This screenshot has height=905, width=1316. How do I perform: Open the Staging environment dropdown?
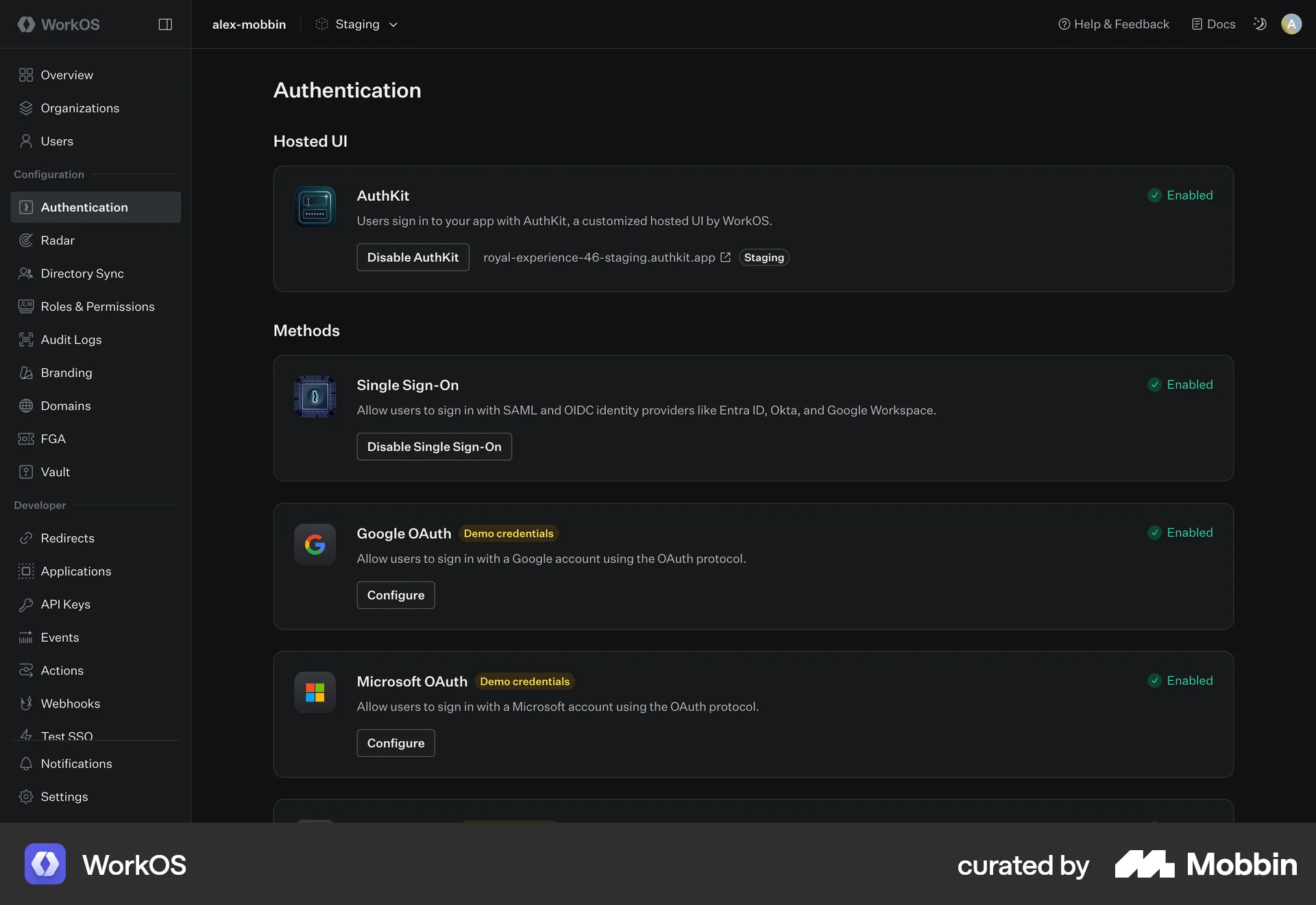357,24
